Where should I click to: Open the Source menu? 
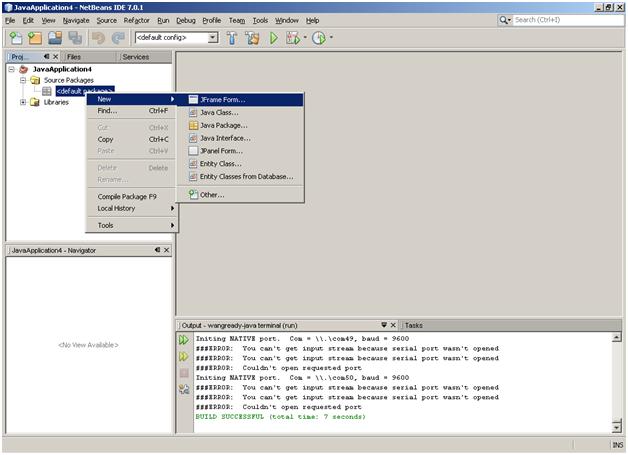[107, 20]
